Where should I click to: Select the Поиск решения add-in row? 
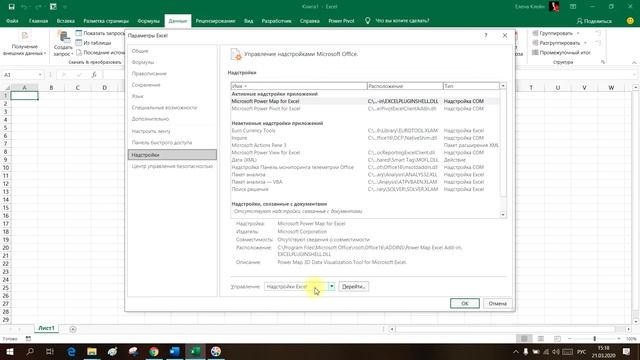(x=364, y=189)
